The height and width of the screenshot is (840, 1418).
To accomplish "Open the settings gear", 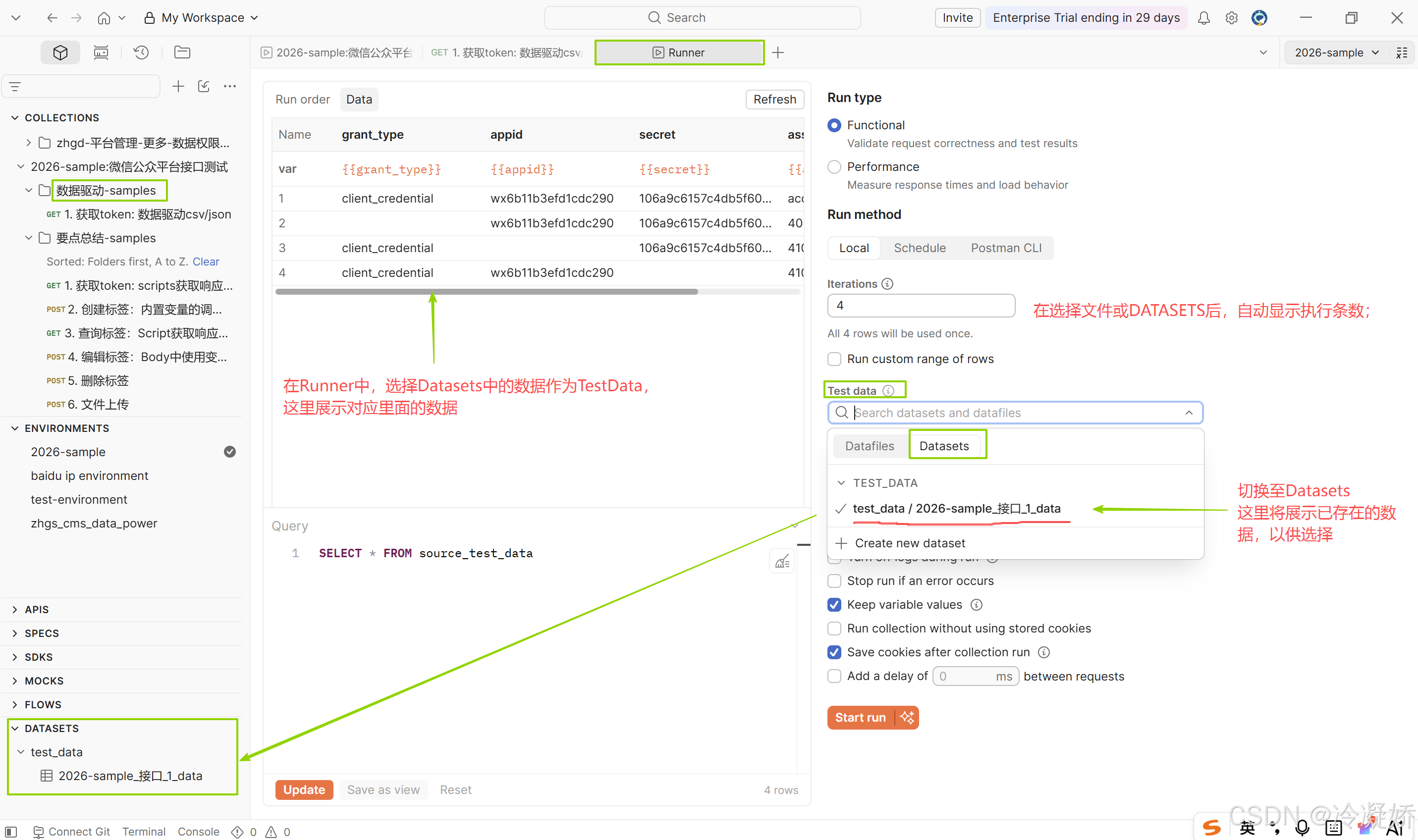I will pos(1231,18).
